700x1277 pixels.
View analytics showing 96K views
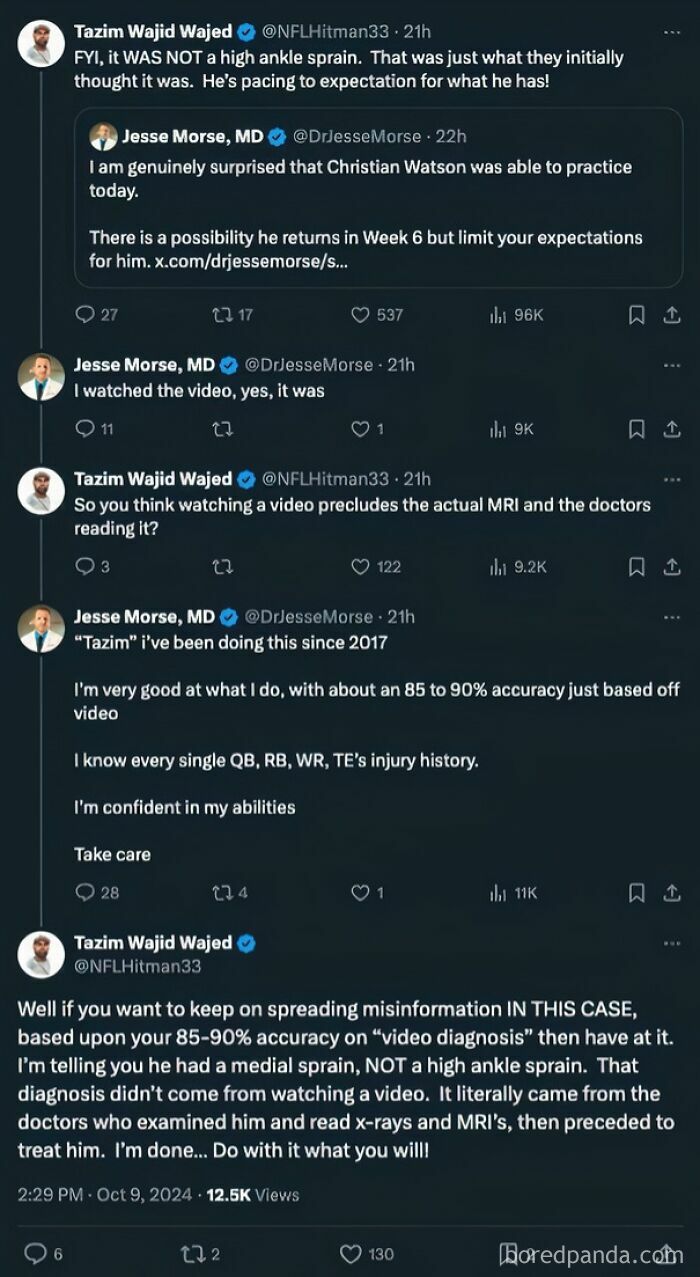click(x=499, y=315)
